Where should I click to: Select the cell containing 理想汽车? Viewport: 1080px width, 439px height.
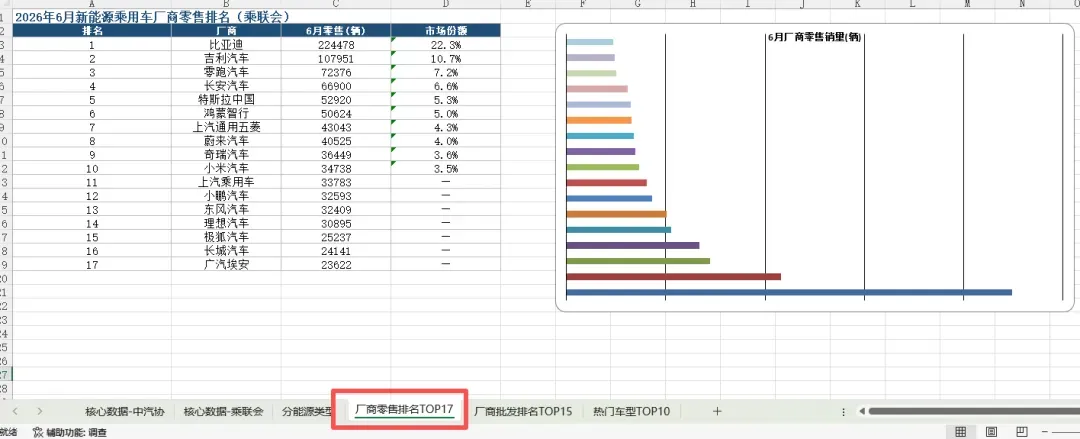[x=226, y=223]
